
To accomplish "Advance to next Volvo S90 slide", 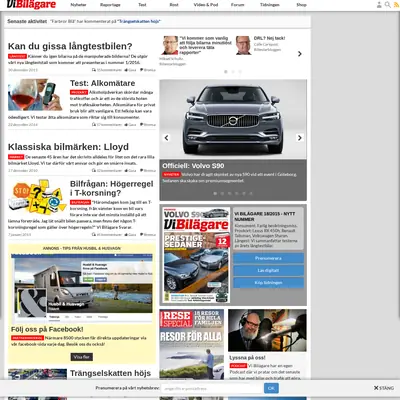I will click(300, 138).
